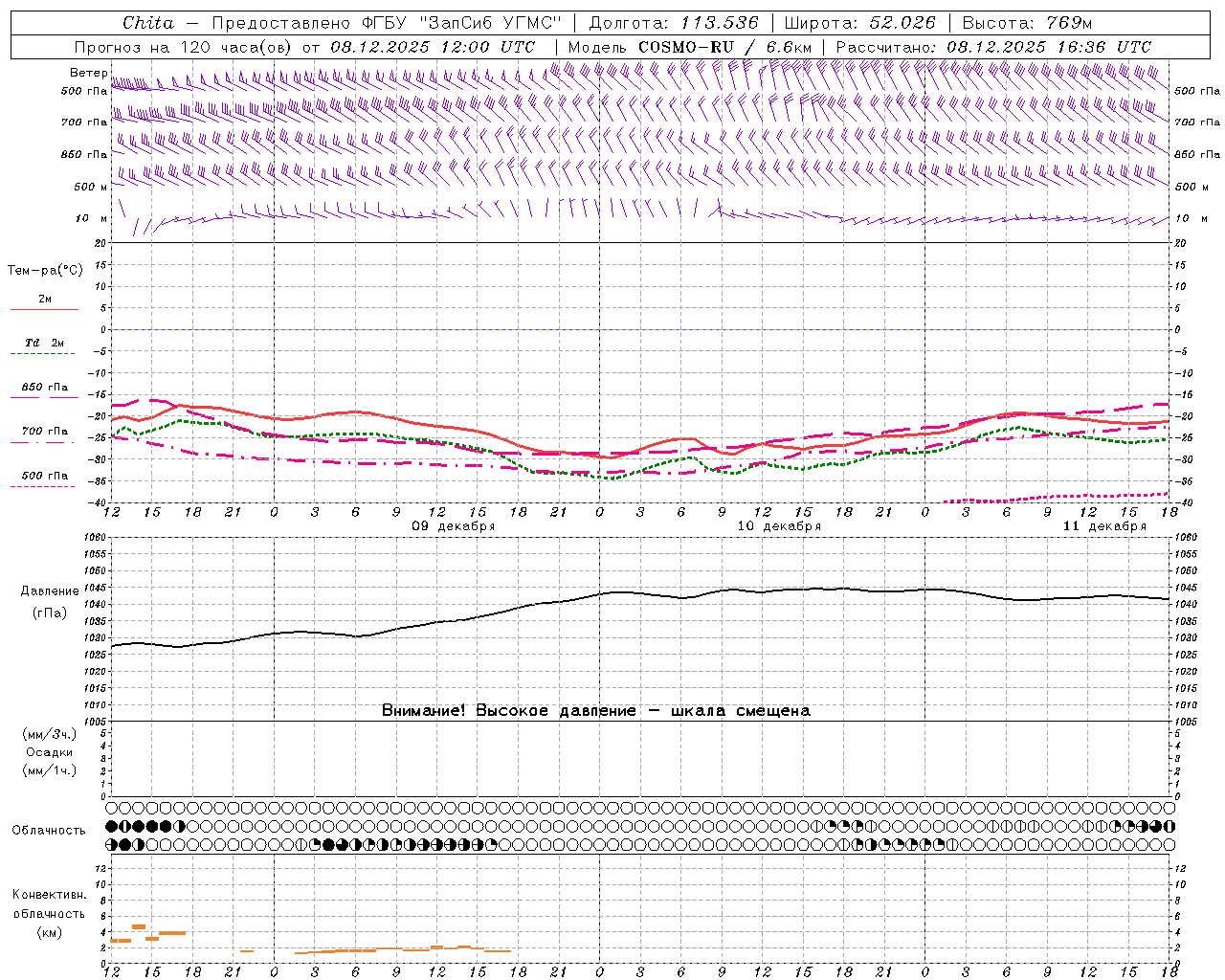
Task: Click the (мм/3ч.) precipitation unit label
Action: [50, 735]
